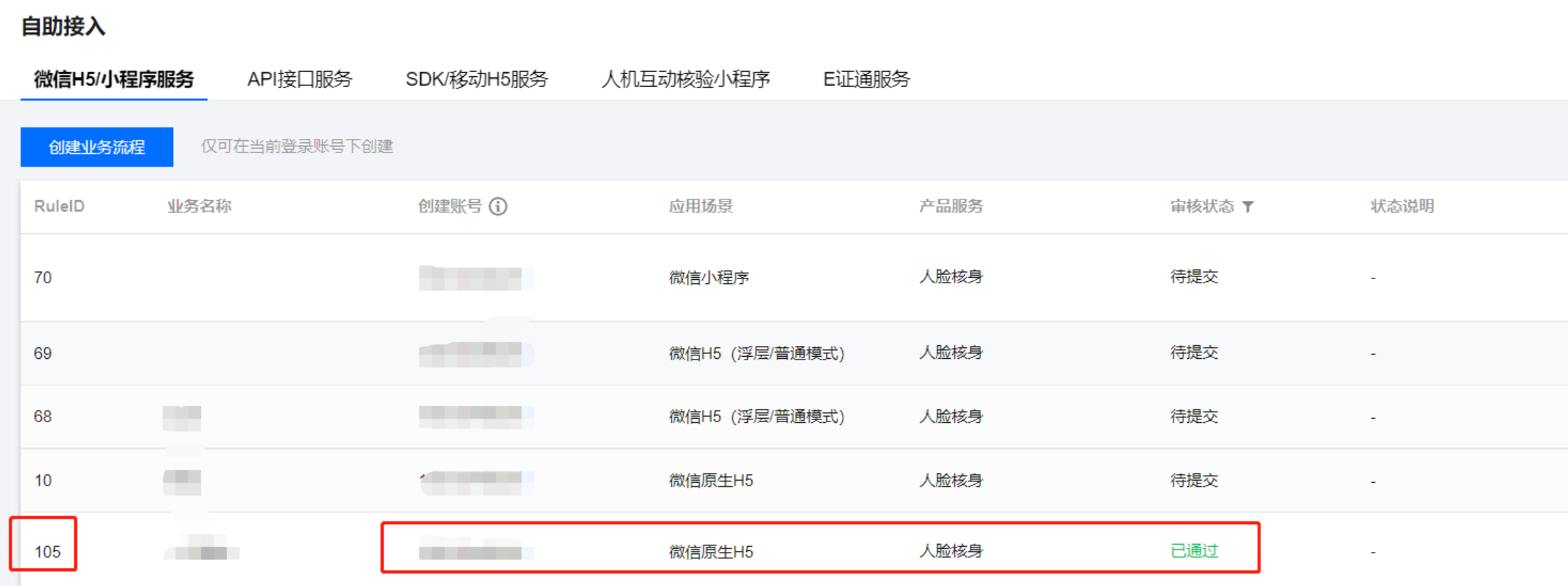Click the 微信小程序 scenario cell
Screen dimensions: 1568x586
tap(709, 278)
